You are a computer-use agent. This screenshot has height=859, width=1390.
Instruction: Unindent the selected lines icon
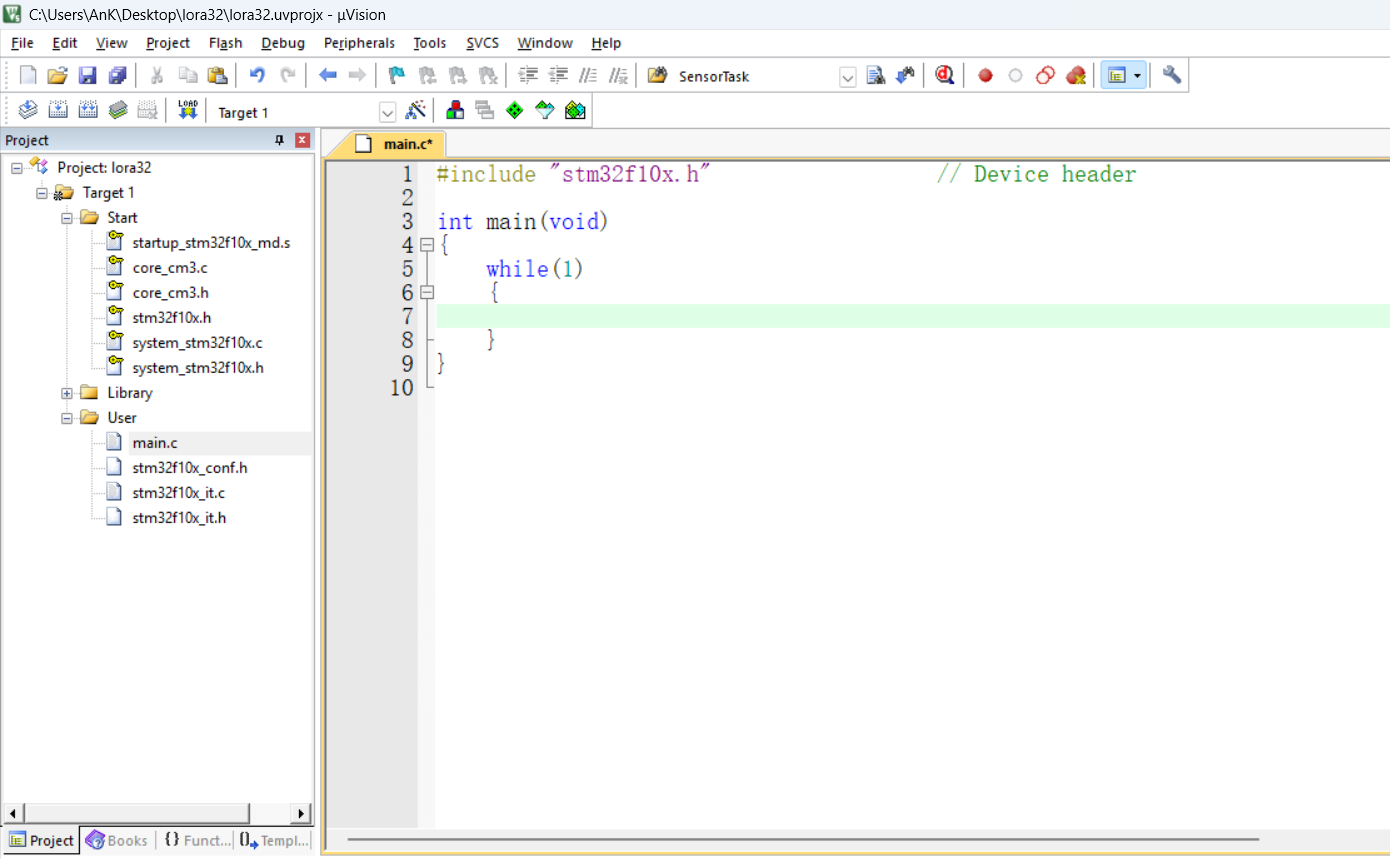click(558, 76)
